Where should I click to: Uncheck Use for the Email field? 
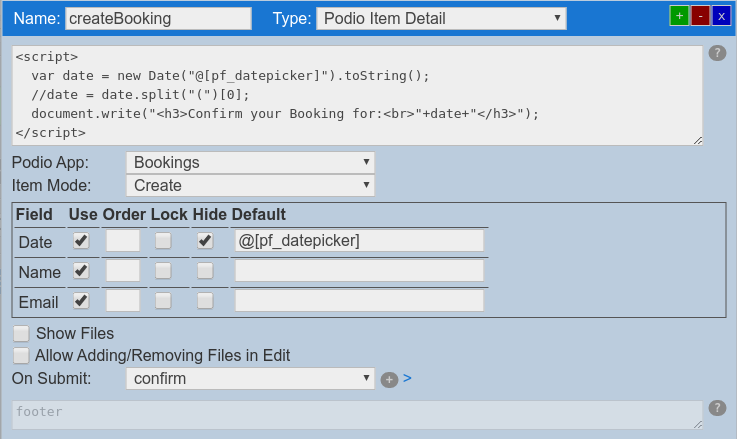(x=81, y=301)
